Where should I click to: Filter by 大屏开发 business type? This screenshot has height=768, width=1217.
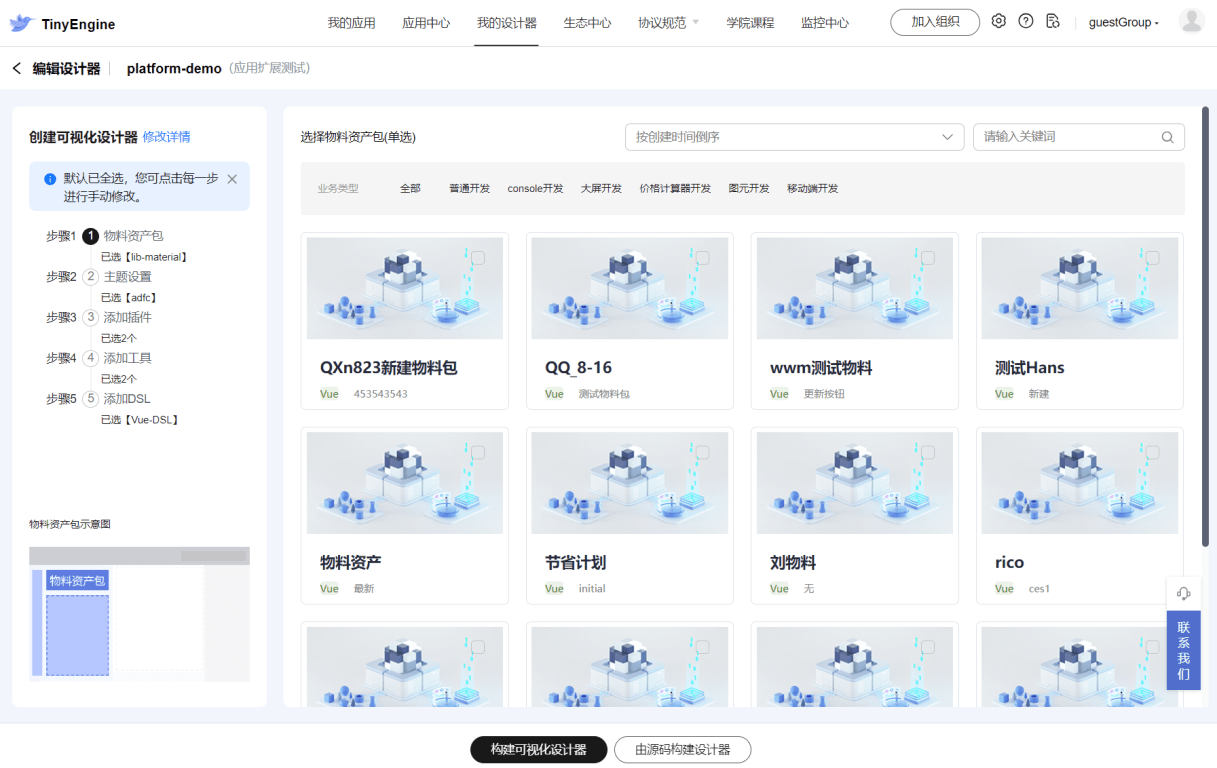pos(601,188)
